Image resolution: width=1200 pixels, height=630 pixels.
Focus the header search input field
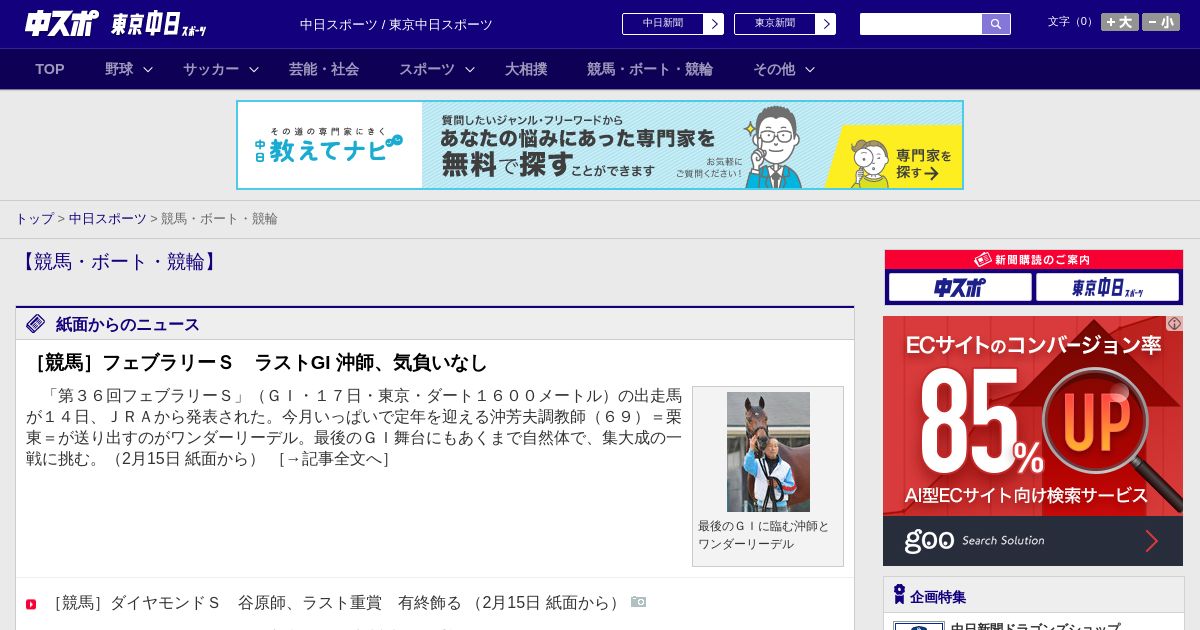click(x=921, y=24)
